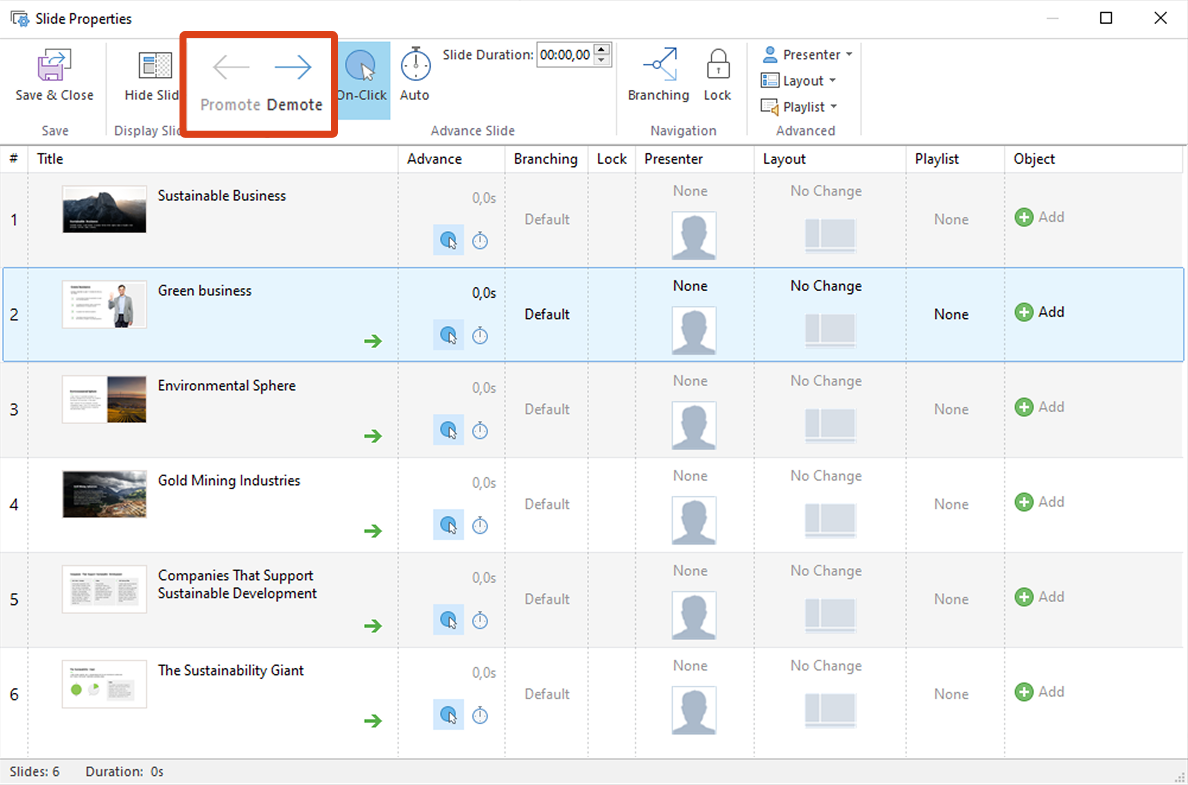Increase Slide Duration using the up arrow

(x=601, y=49)
